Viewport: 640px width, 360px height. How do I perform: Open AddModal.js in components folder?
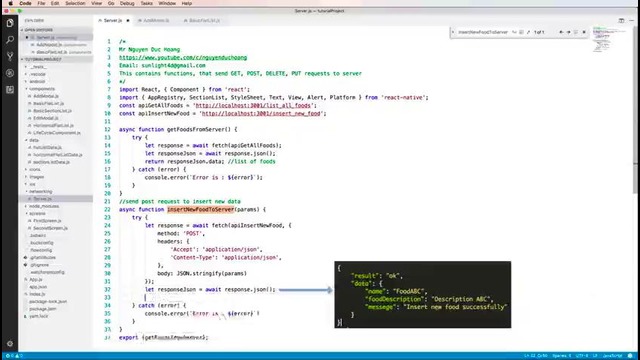(45, 96)
